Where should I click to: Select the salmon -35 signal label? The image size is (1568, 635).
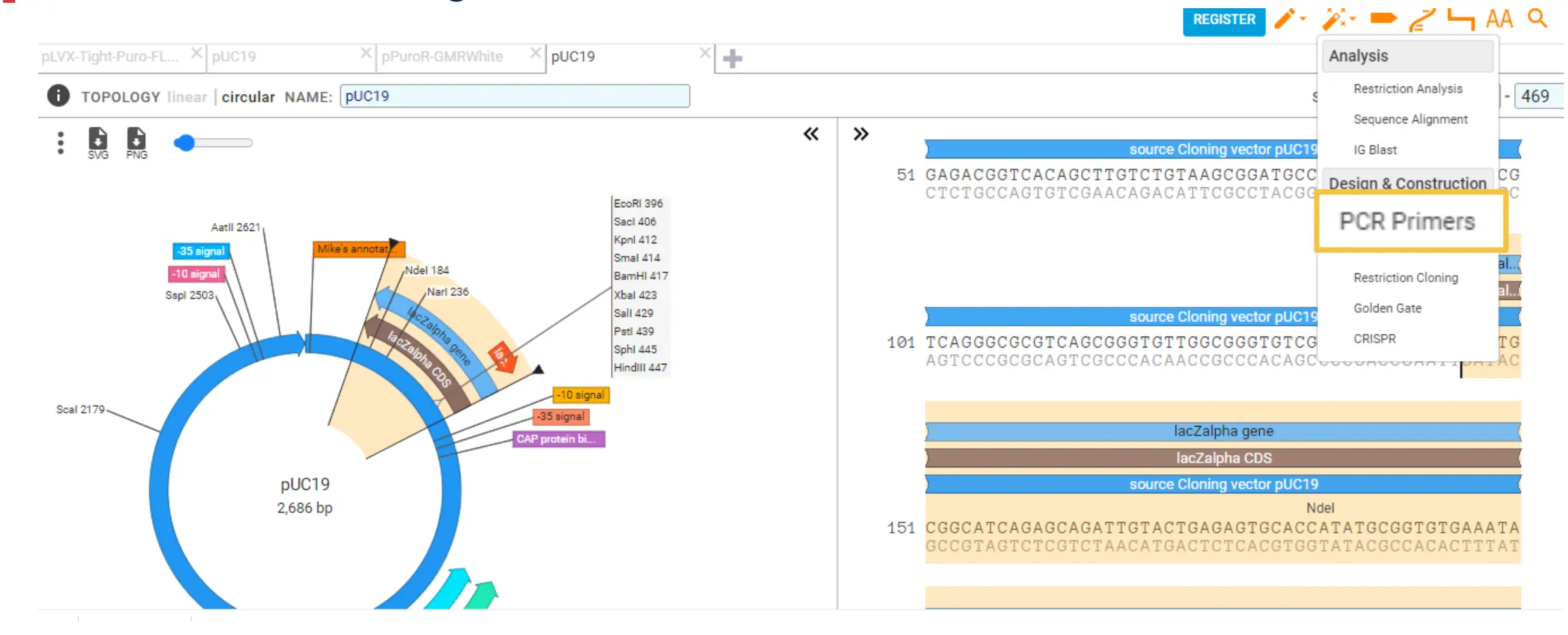(560, 416)
